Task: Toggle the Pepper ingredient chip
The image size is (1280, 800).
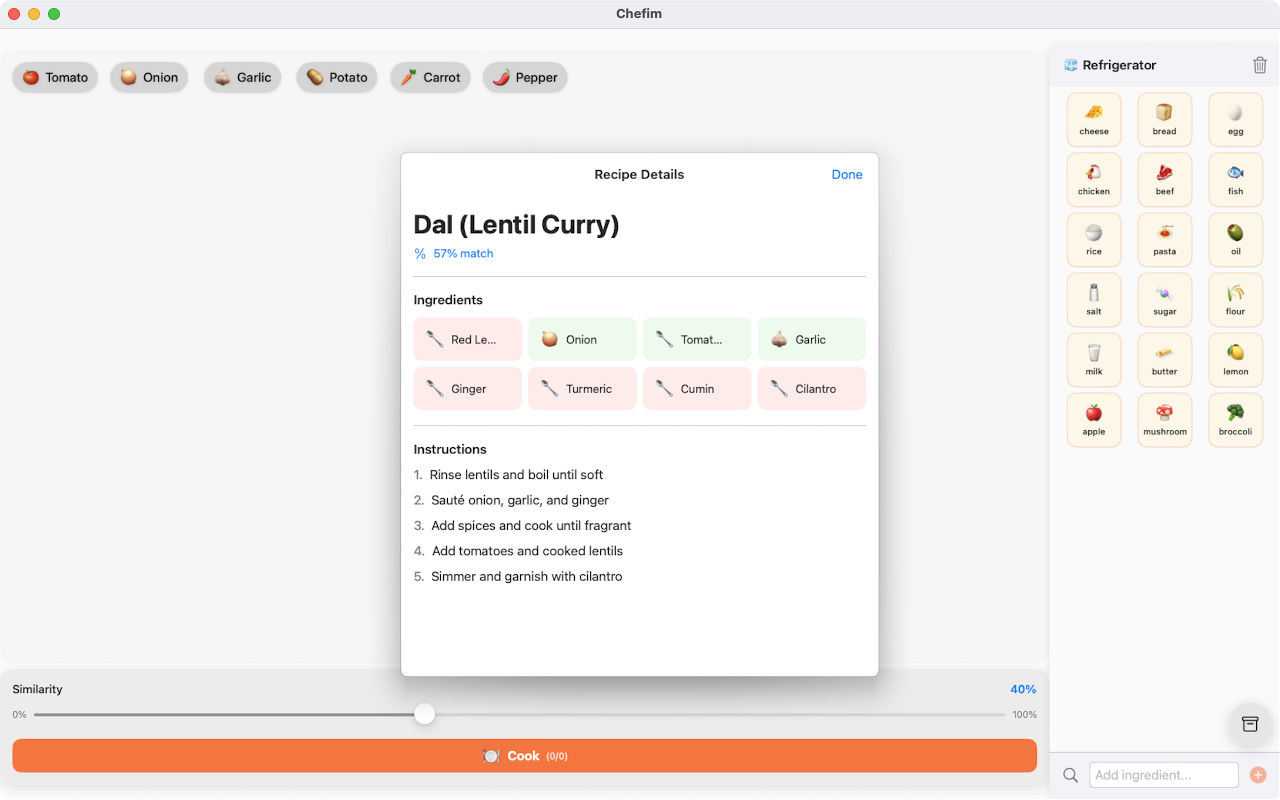Action: pos(525,77)
